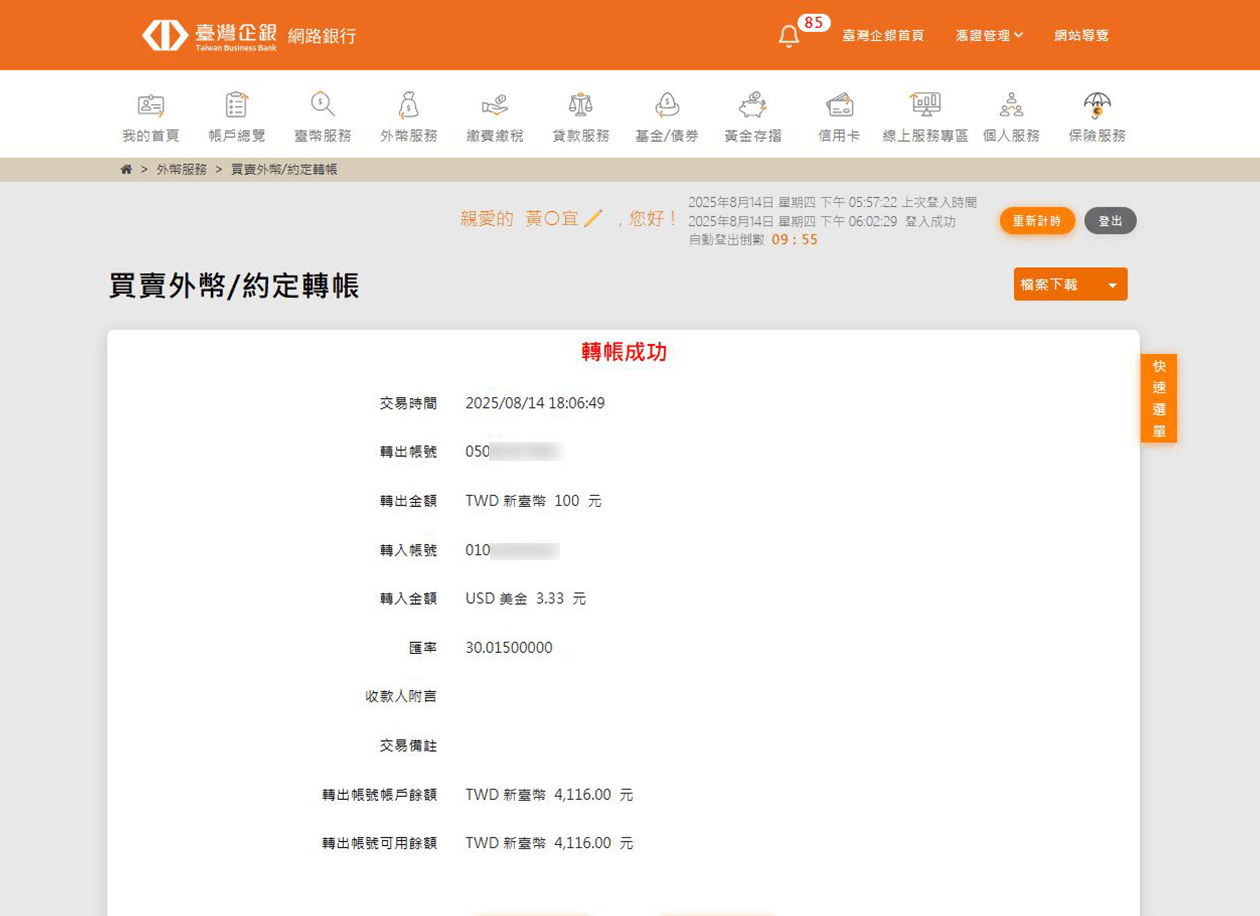View notifications via the bell icon
Viewport: 1260px width, 916px height.
(789, 36)
